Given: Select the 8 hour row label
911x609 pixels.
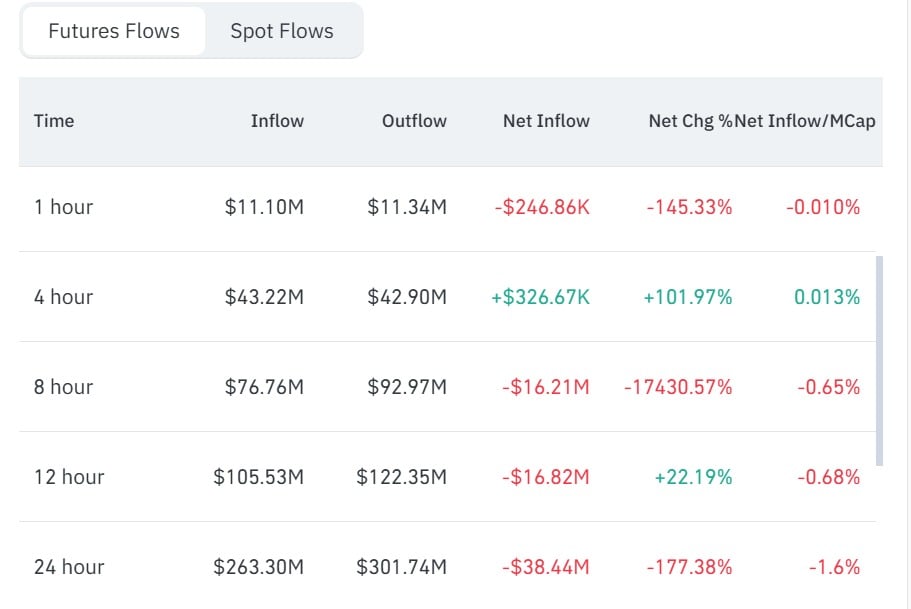Looking at the screenshot, I should 63,387.
